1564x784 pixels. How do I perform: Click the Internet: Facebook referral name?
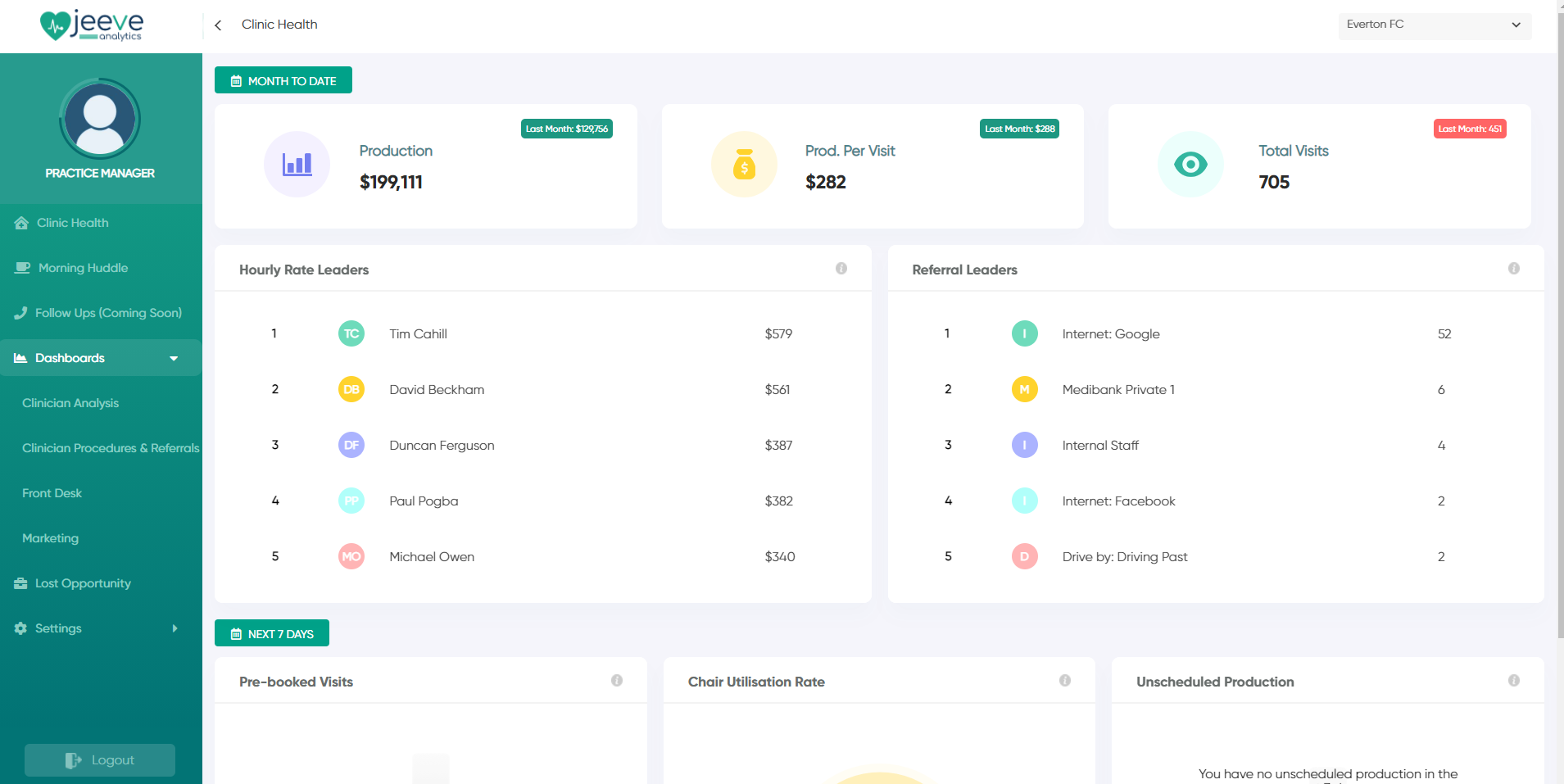coord(1118,501)
